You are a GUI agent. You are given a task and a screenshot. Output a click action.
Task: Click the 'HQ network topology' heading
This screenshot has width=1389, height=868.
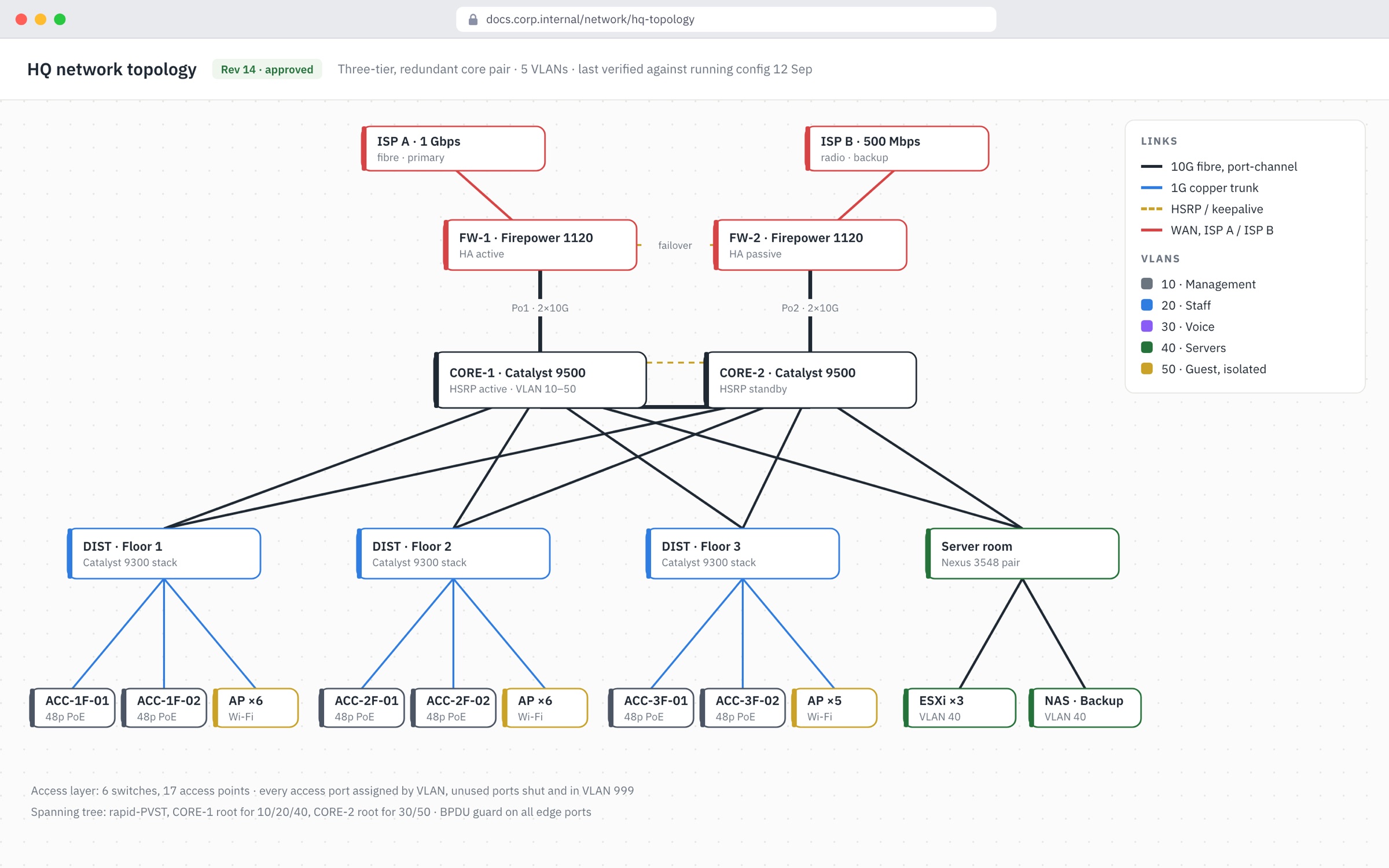pyautogui.click(x=112, y=69)
